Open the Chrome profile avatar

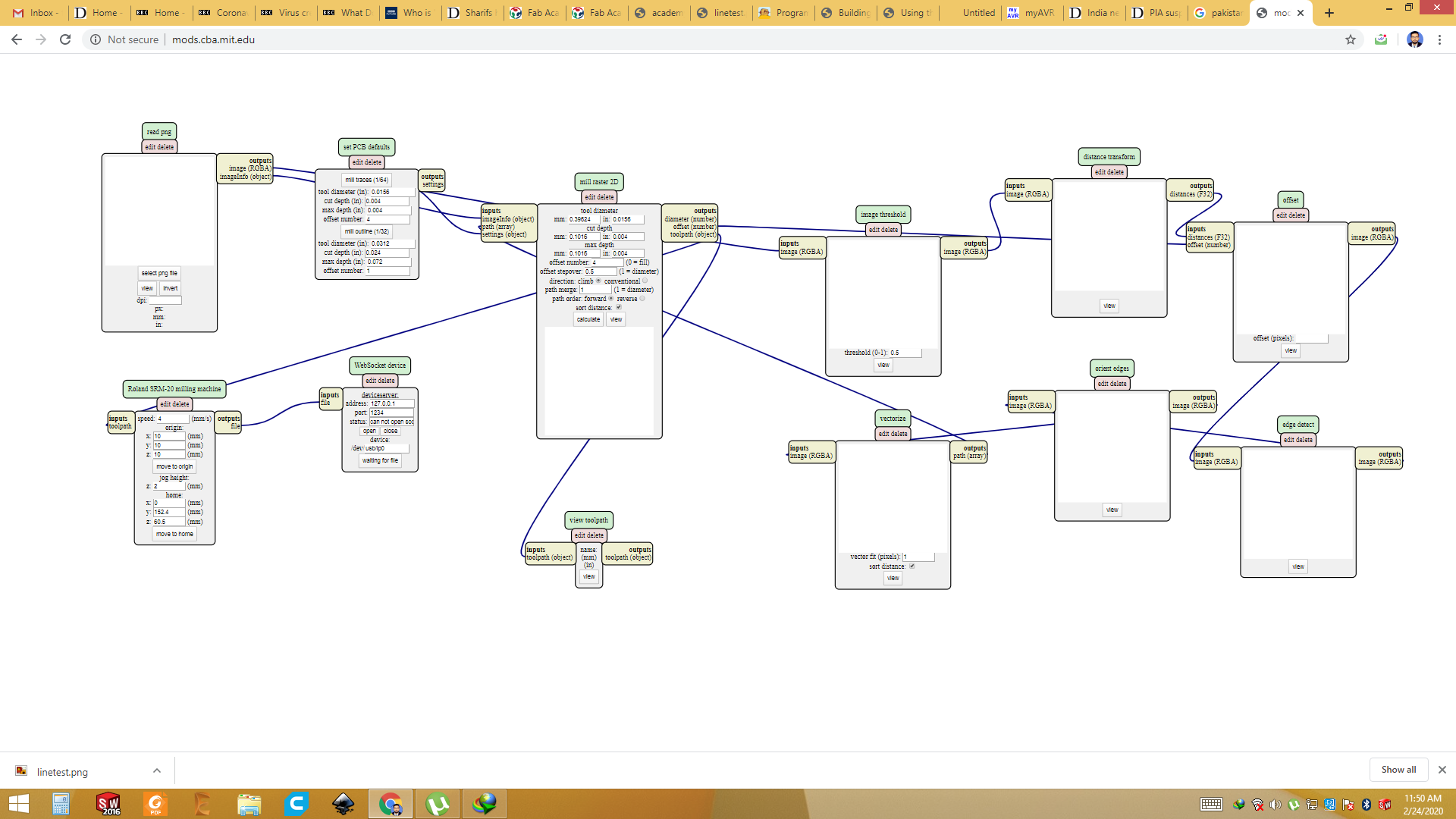click(x=1414, y=39)
